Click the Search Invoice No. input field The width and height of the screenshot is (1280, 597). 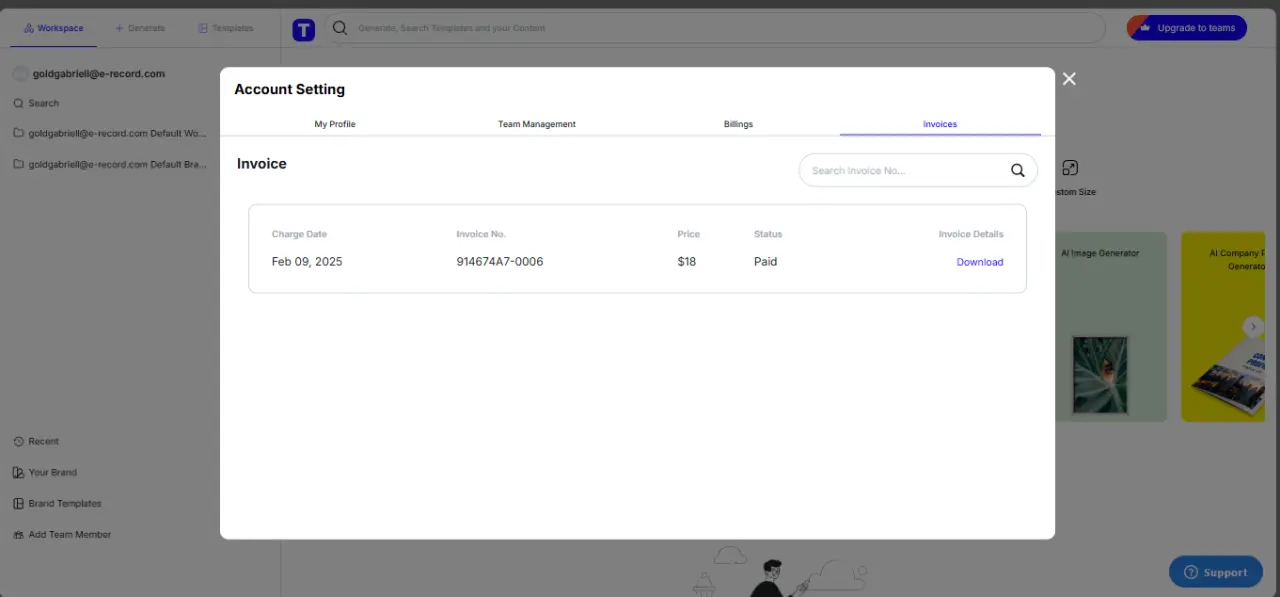tap(918, 170)
